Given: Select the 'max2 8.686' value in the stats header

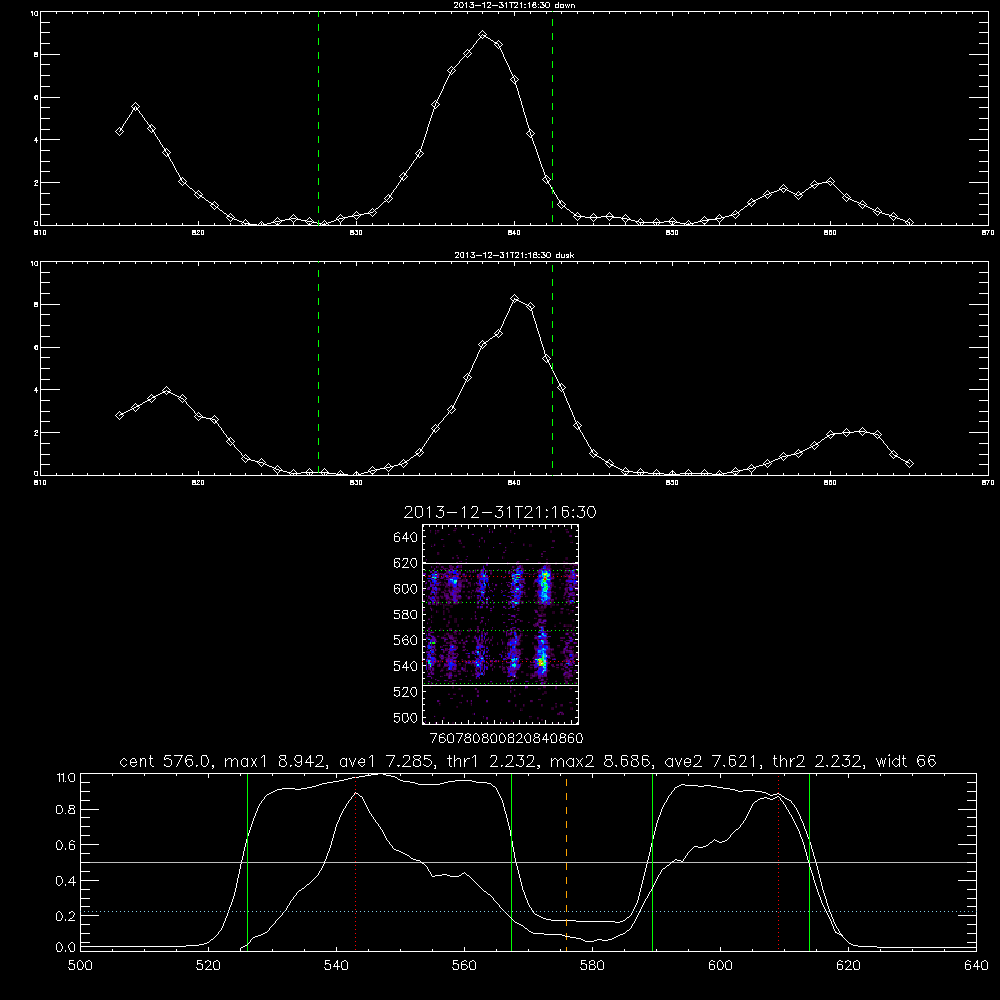Looking at the screenshot, I should tap(599, 761).
